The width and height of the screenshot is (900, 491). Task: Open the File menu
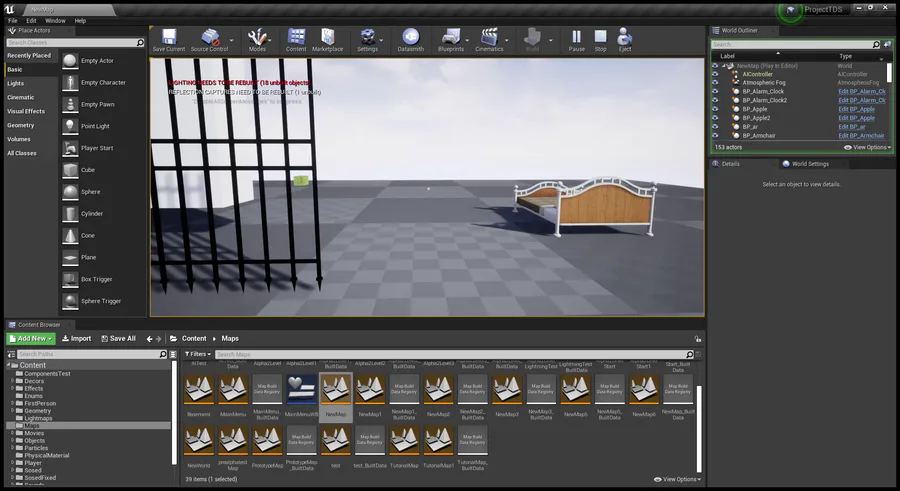click(13, 21)
